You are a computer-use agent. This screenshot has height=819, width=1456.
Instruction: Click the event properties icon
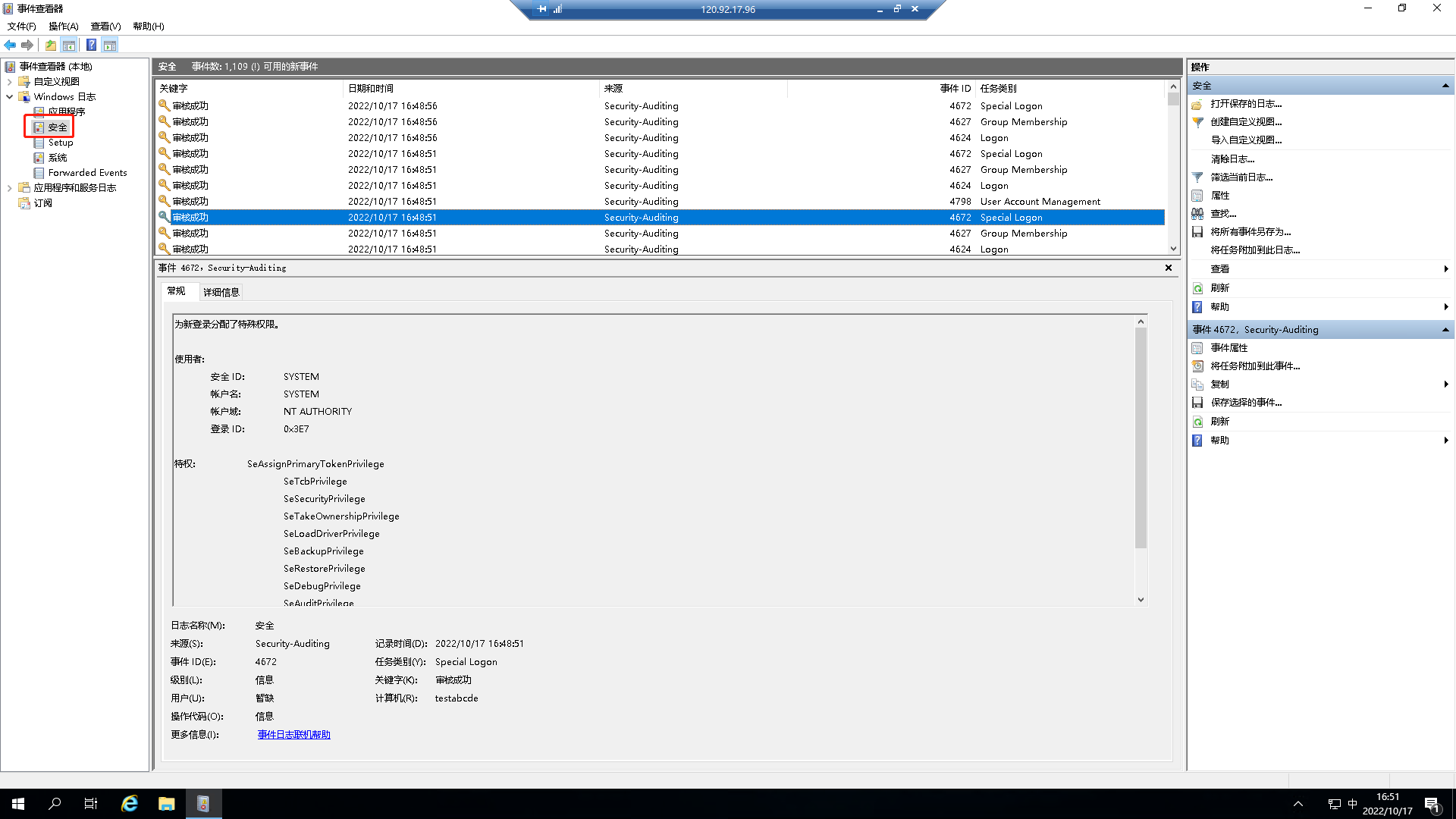(1197, 348)
